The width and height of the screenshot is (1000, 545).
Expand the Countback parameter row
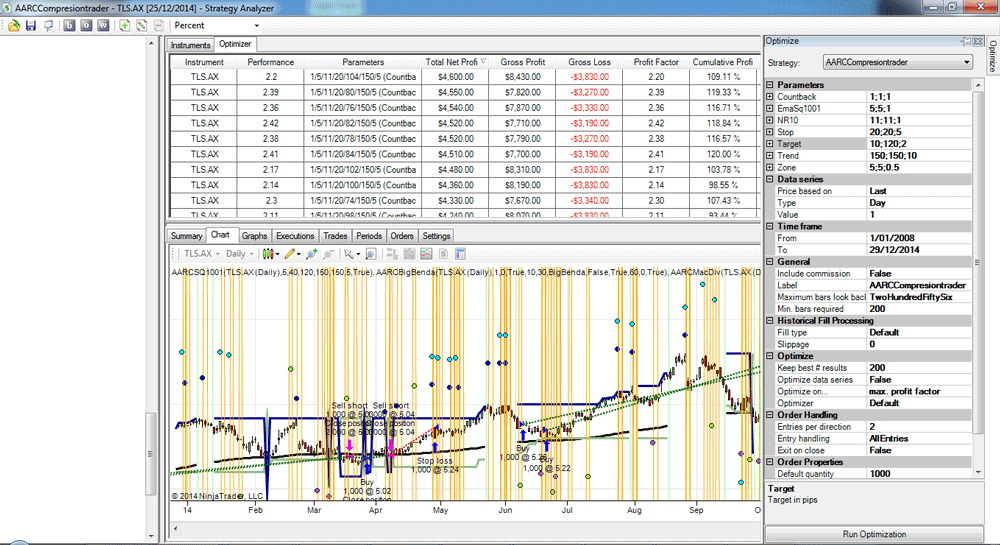tap(769, 97)
